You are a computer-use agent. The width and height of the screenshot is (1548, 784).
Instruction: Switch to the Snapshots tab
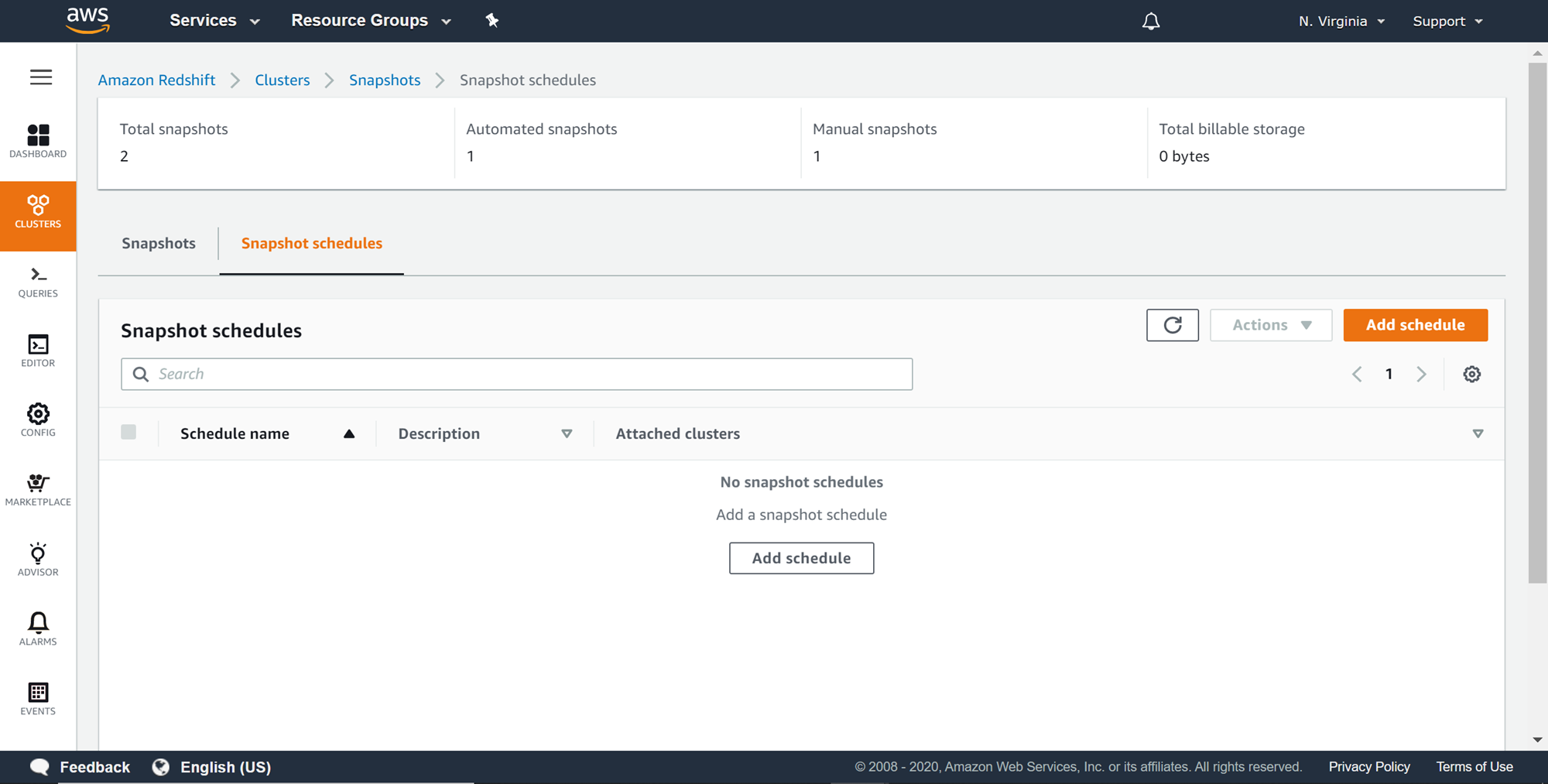pos(159,244)
